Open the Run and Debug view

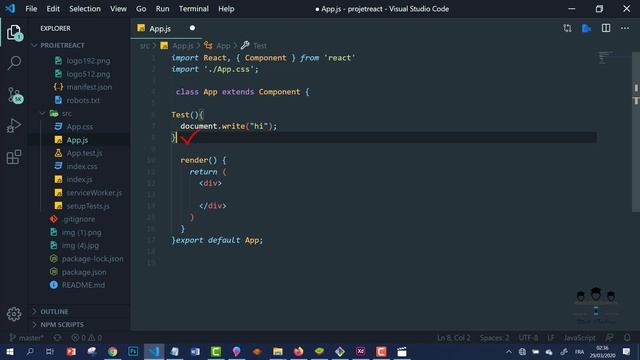coord(14,126)
